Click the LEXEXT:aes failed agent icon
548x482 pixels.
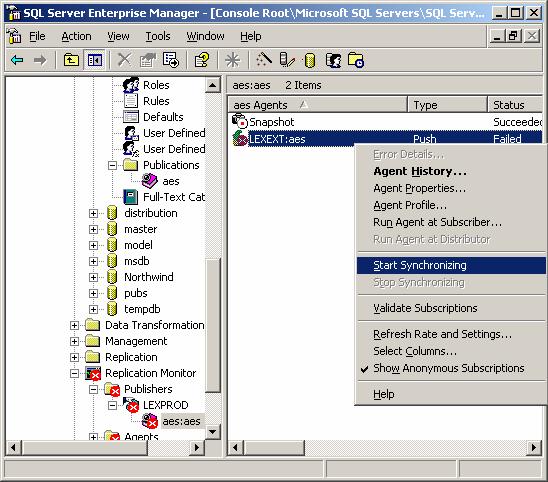tap(240, 138)
